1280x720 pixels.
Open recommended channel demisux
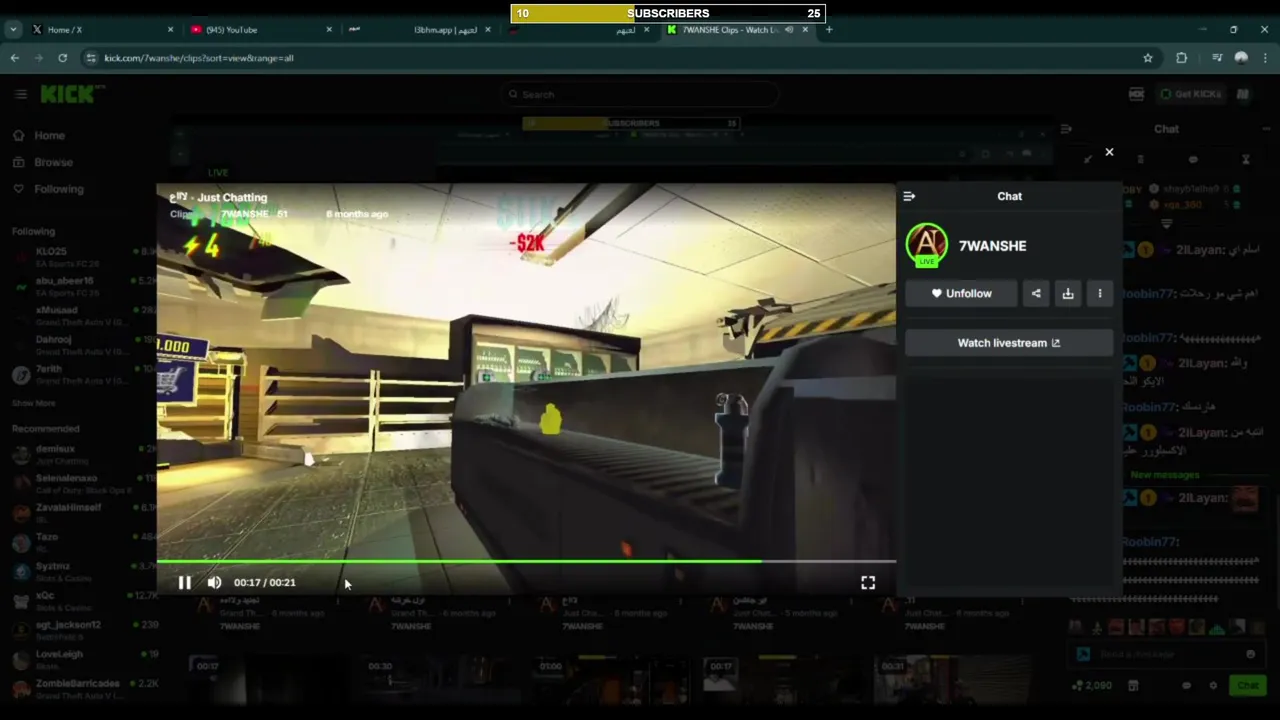pos(82,454)
